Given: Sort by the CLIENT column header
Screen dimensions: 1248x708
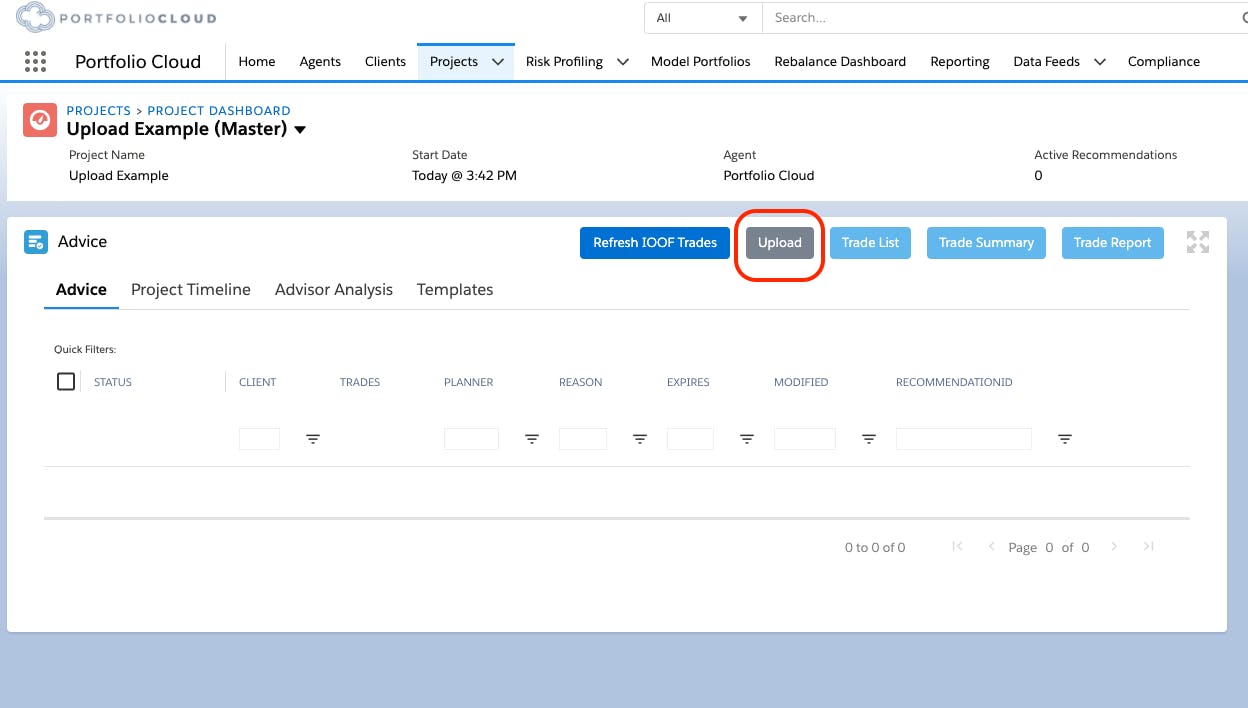Looking at the screenshot, I should coord(257,382).
